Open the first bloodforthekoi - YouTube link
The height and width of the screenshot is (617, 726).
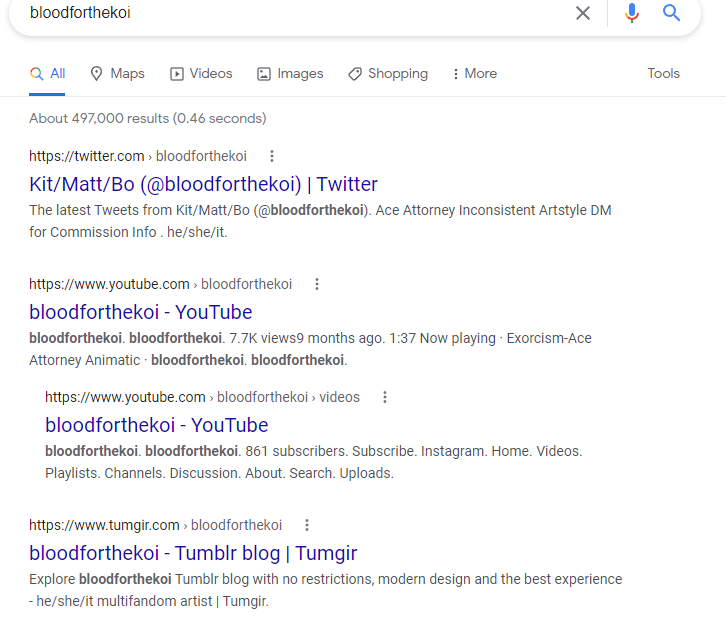pyautogui.click(x=141, y=312)
